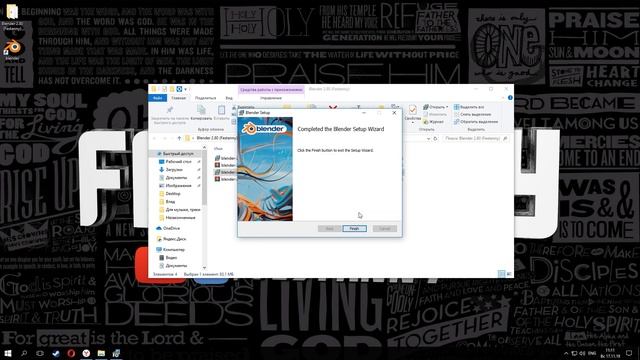Open the Поделиться ribbon tab

coord(205,98)
